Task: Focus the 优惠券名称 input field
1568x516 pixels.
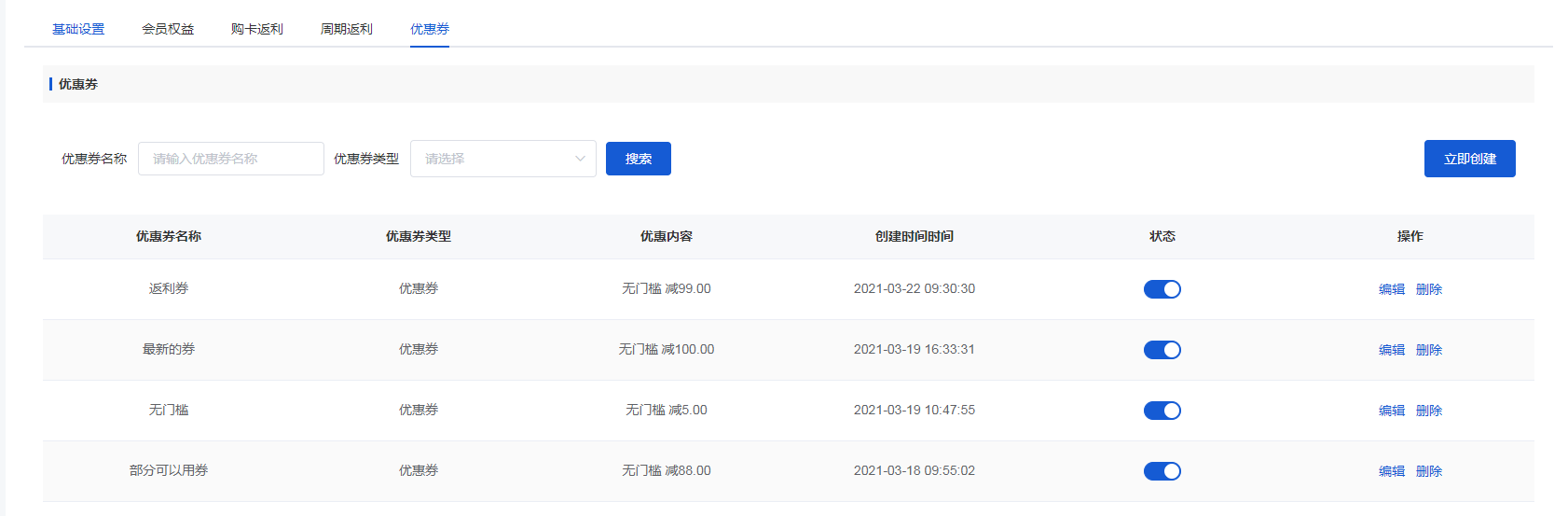Action: click(x=231, y=159)
